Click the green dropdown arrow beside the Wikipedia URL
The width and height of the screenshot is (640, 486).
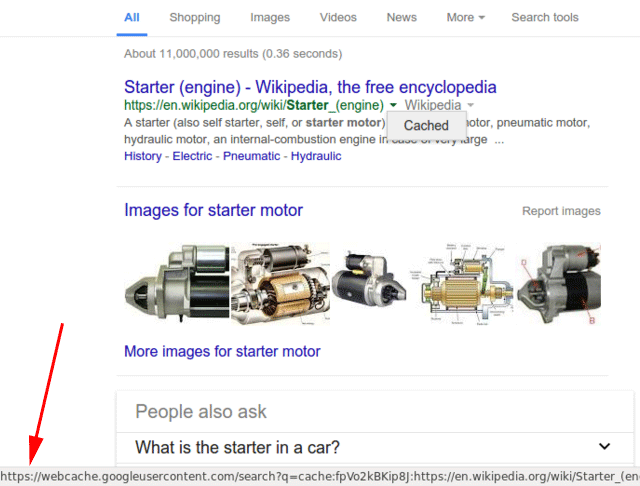(393, 105)
